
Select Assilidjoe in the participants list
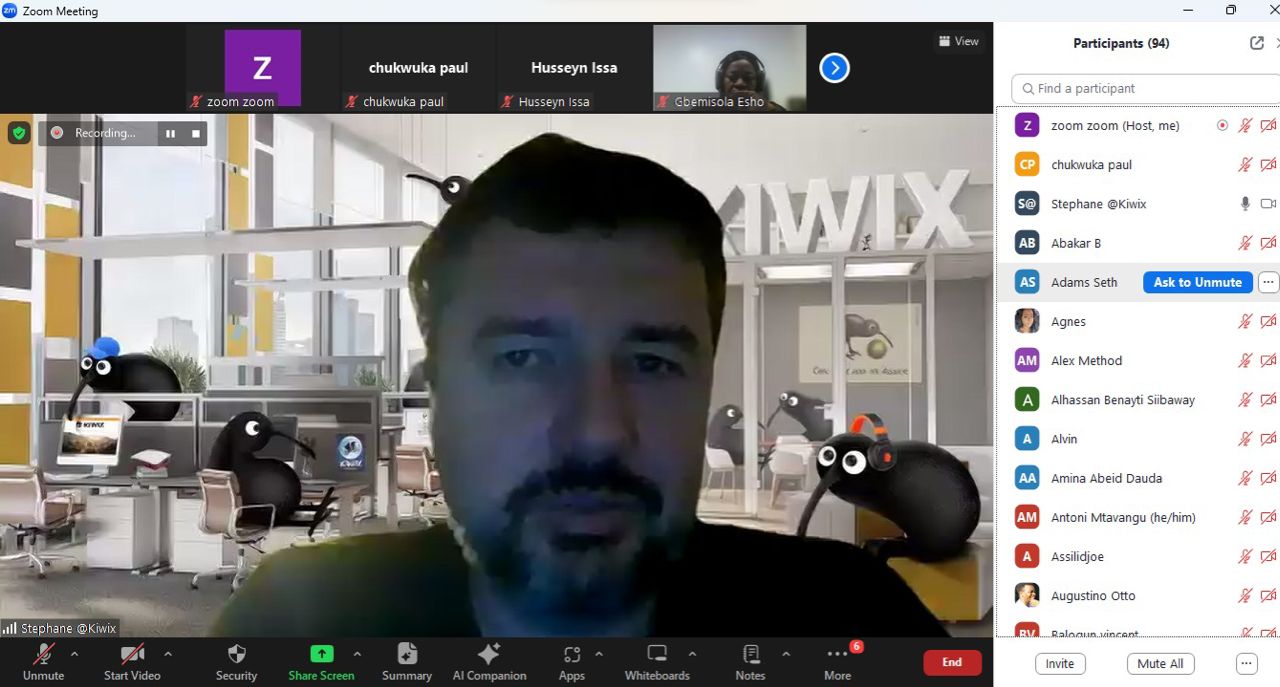pos(1138,557)
